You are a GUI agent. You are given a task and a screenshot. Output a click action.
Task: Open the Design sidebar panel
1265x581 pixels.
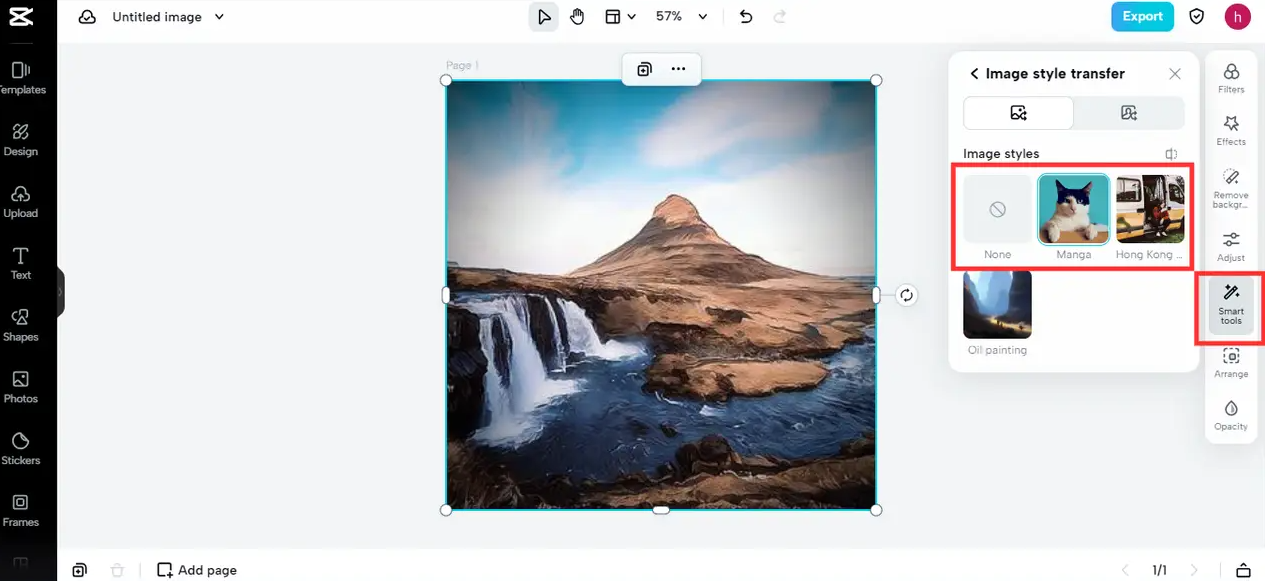[21, 140]
